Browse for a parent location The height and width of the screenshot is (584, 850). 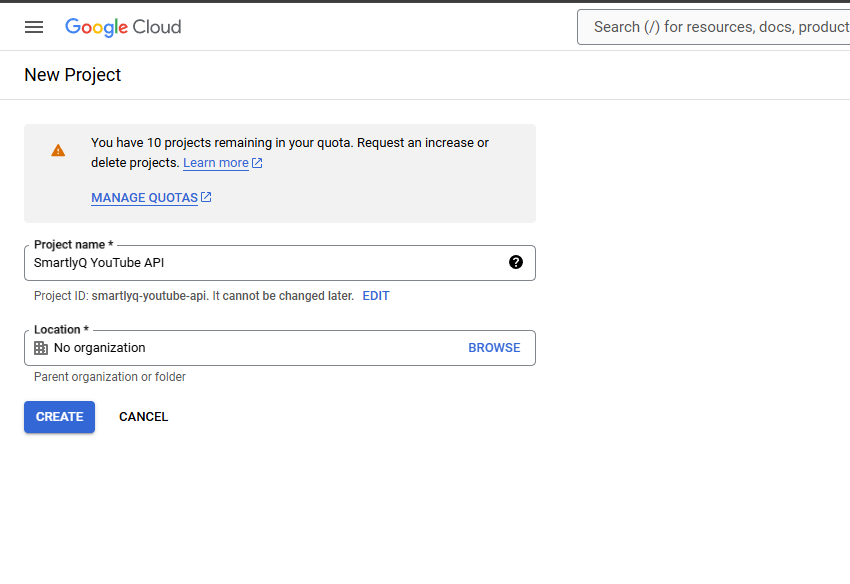click(494, 348)
